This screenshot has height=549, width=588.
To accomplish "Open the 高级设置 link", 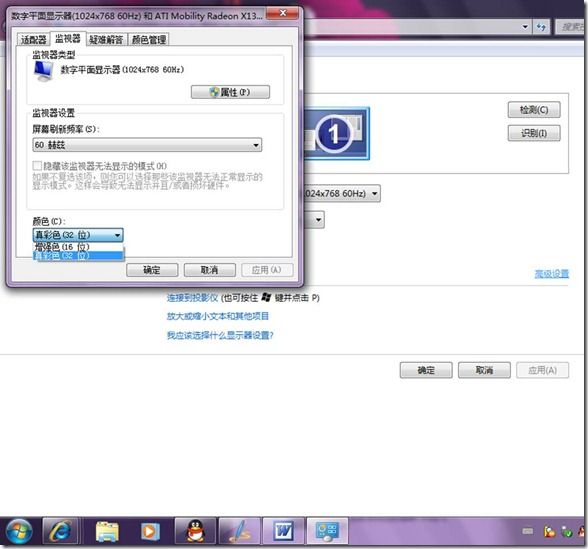I will click(x=551, y=274).
